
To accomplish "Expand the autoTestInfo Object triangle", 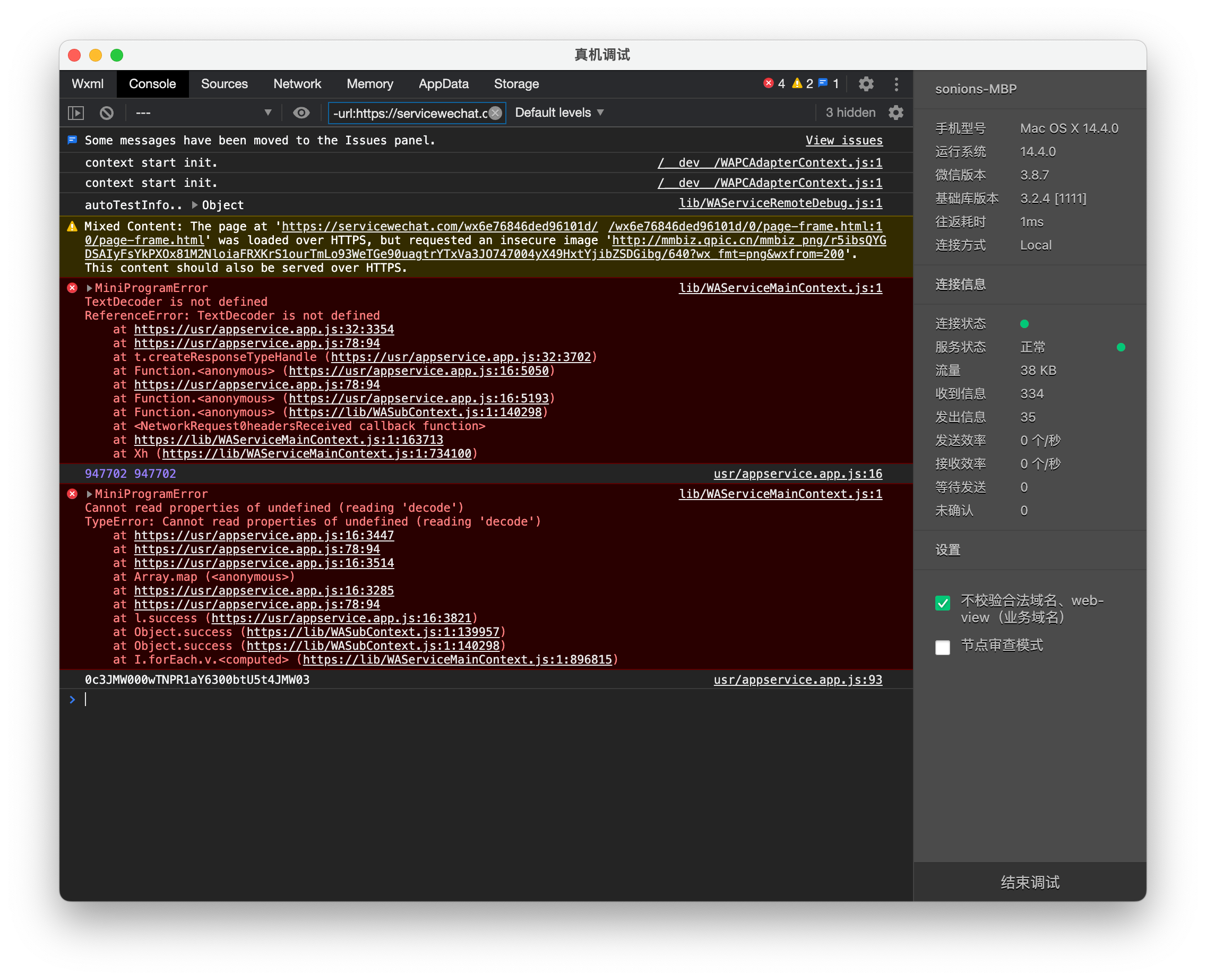I will [x=195, y=205].
